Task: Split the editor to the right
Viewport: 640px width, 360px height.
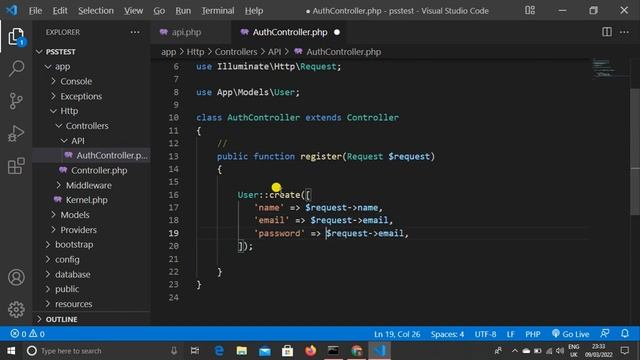Action: point(607,32)
